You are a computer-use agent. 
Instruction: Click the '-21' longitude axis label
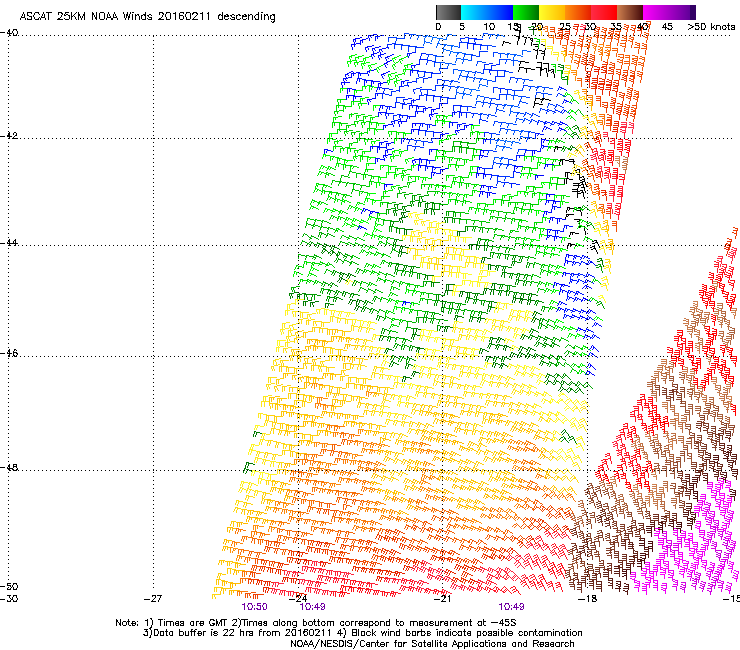pos(442,599)
